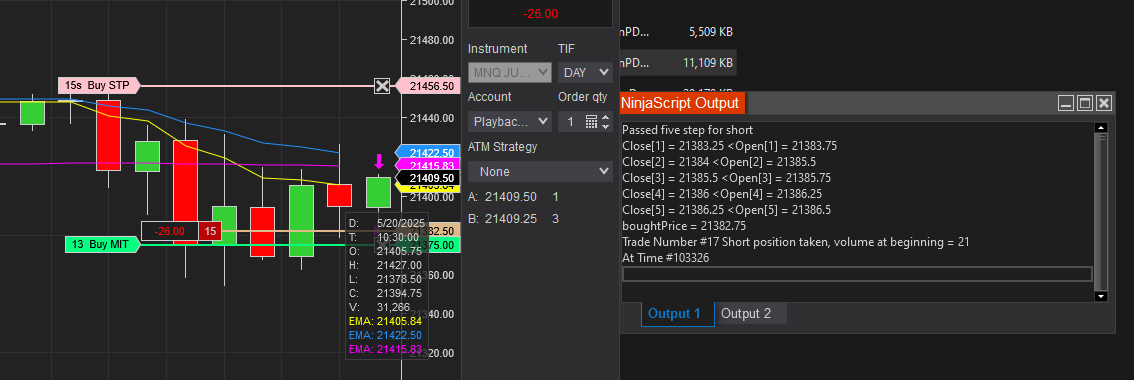Click the blue EMA 21422.50 price marker
This screenshot has height=380, width=1134.
click(428, 153)
